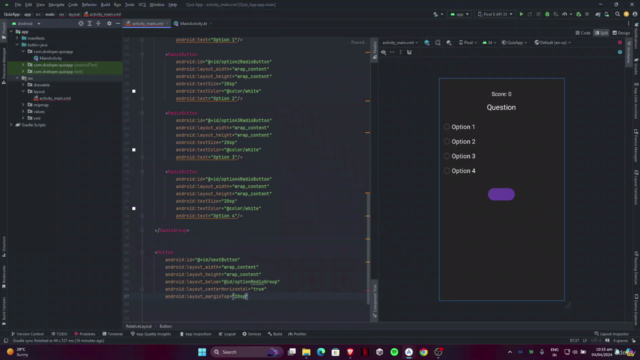Open the Search Everywhere magnifier icon

(x=618, y=14)
